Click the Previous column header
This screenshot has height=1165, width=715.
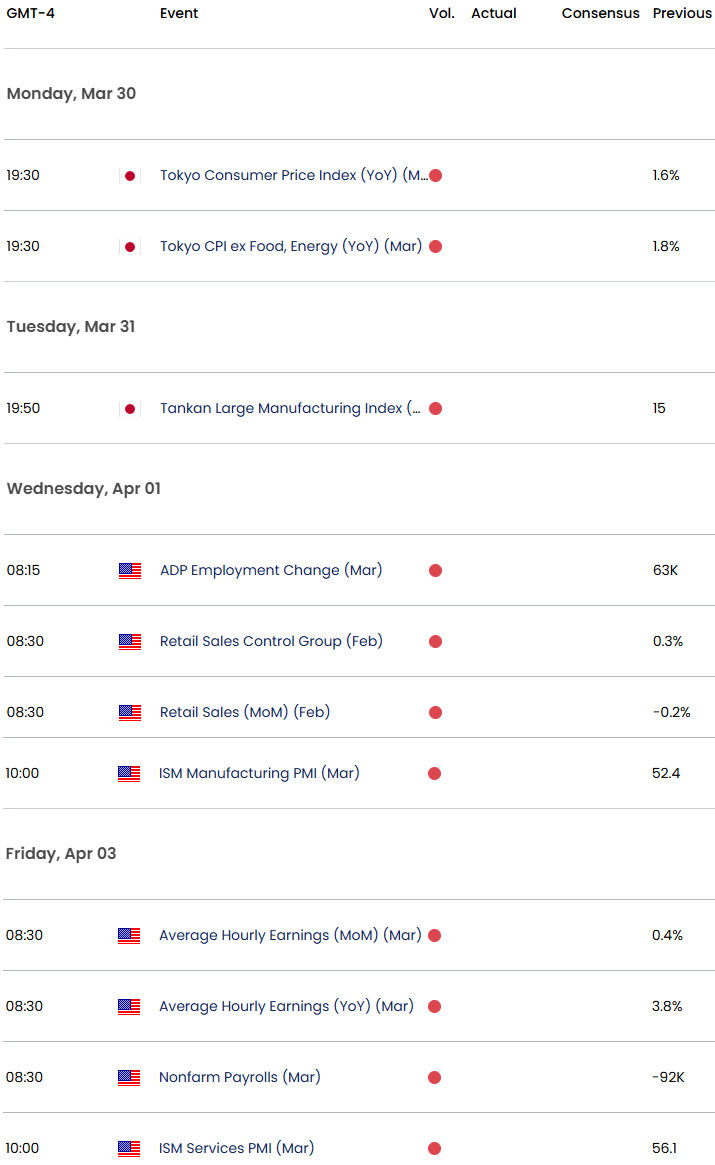[x=682, y=13]
